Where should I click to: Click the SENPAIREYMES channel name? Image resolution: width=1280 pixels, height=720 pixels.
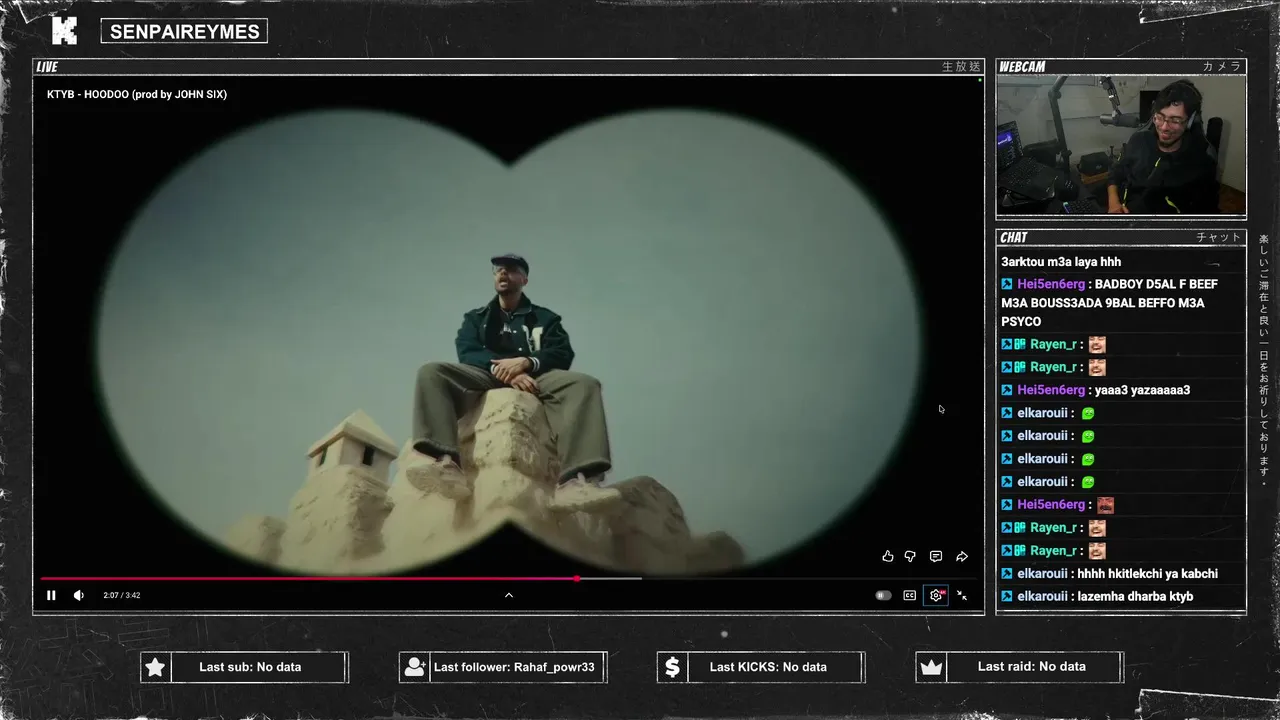tap(184, 32)
